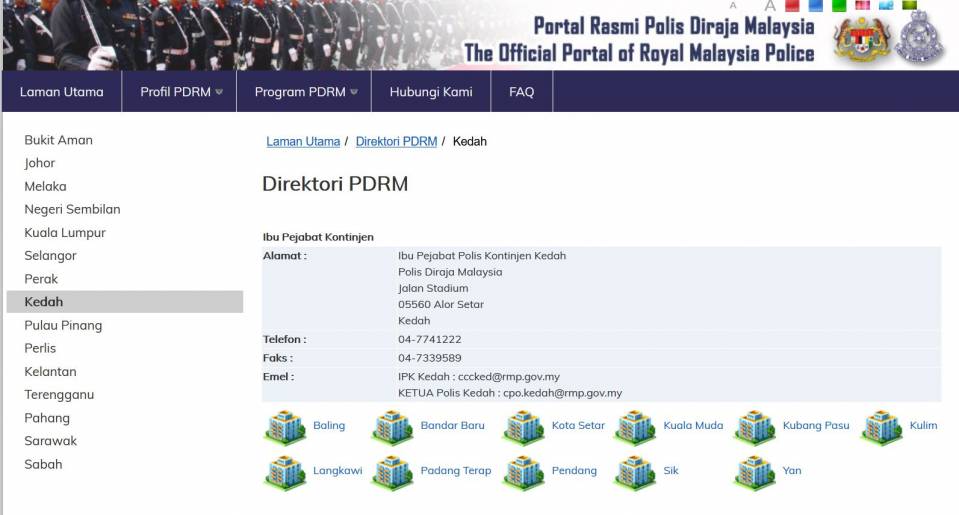The image size is (959, 515).
Task: Choose Pahang in the sidebar list
Action: (x=47, y=418)
